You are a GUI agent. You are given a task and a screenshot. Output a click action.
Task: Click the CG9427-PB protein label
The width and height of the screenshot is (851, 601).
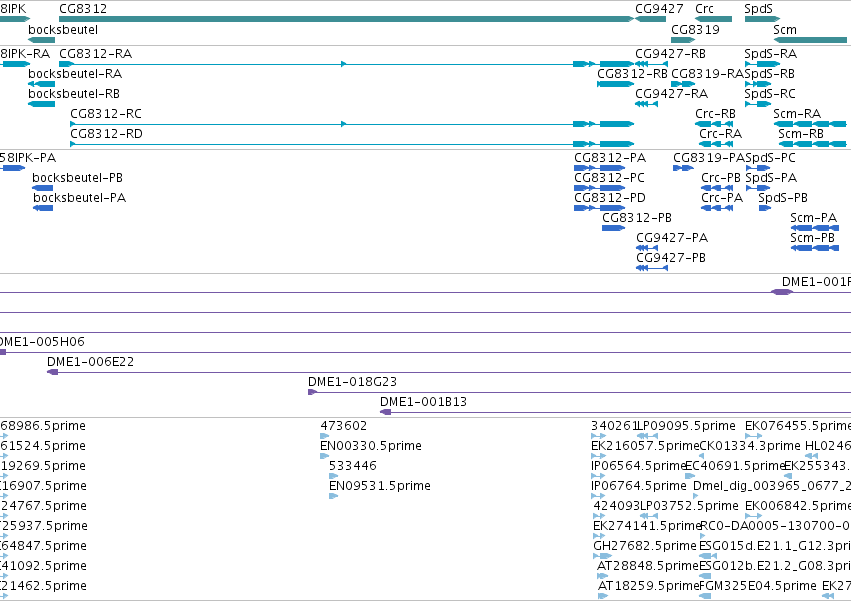pyautogui.click(x=671, y=258)
